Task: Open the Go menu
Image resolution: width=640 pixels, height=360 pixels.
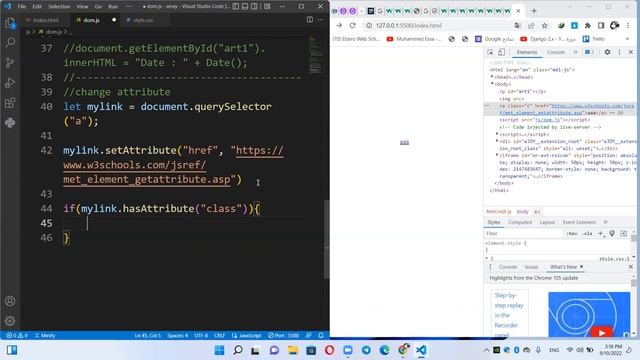Action: (x=98, y=7)
